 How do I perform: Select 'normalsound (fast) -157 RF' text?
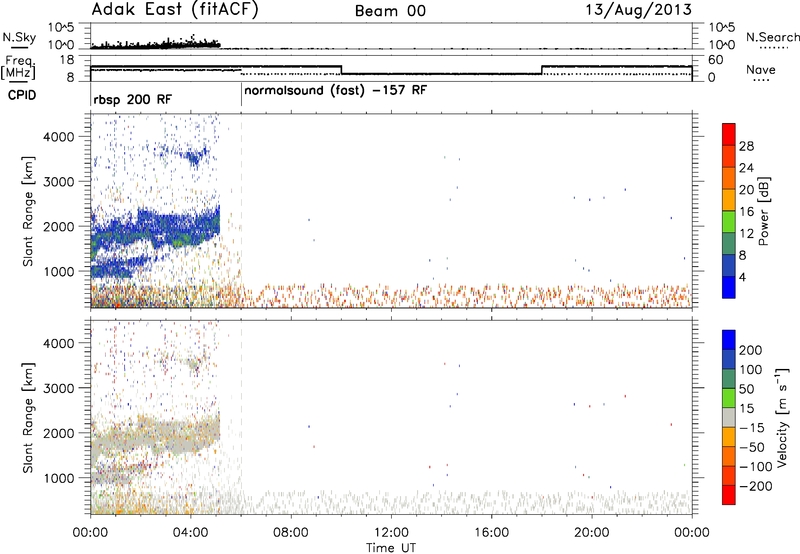click(x=335, y=91)
